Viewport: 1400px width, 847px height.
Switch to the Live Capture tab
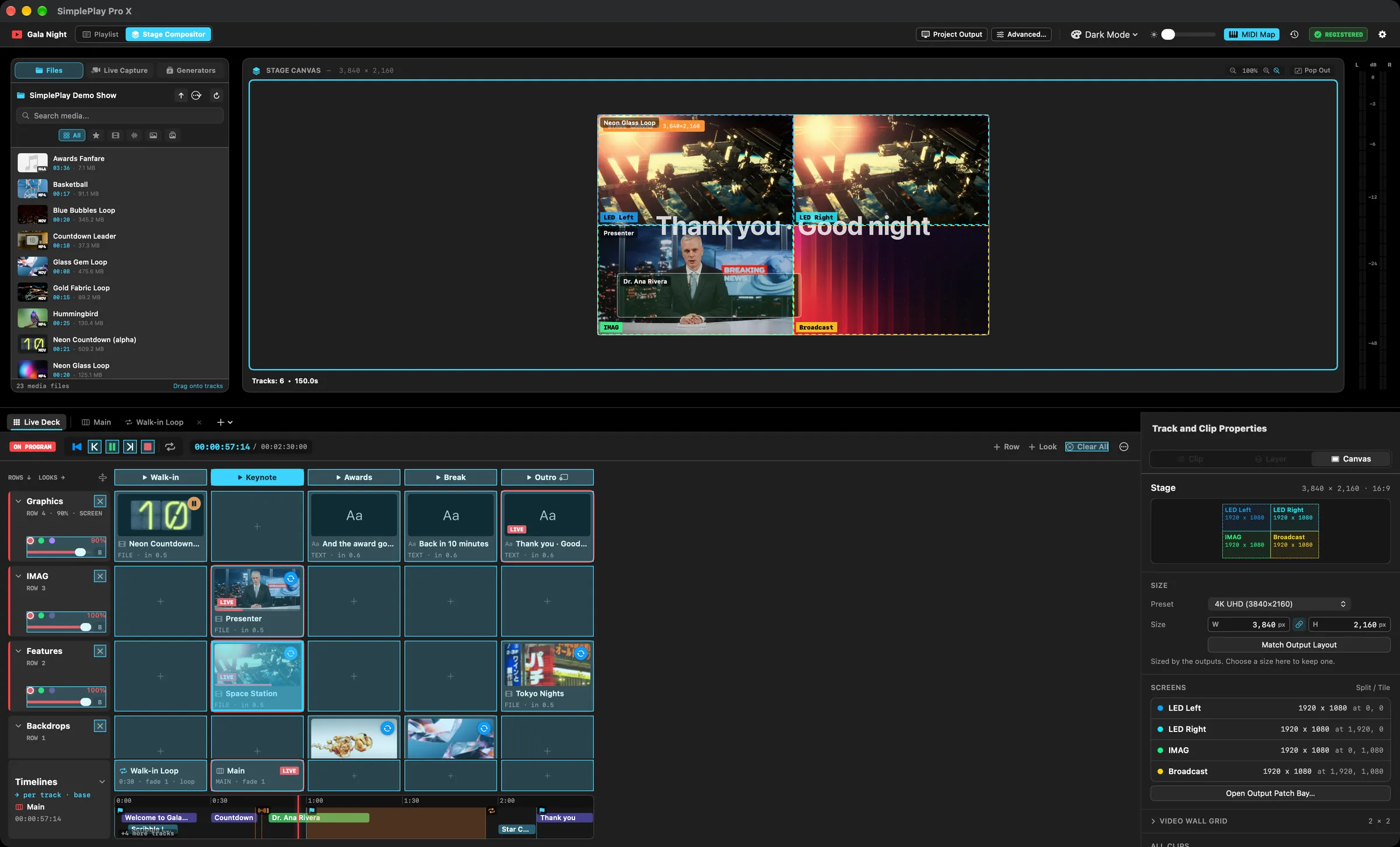(120, 71)
